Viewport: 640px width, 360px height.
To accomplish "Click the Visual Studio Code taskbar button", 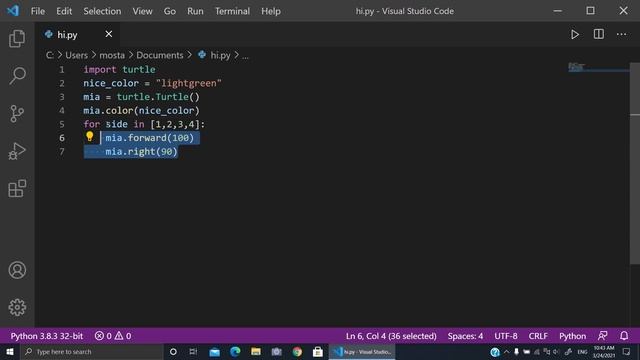I will click(362, 351).
